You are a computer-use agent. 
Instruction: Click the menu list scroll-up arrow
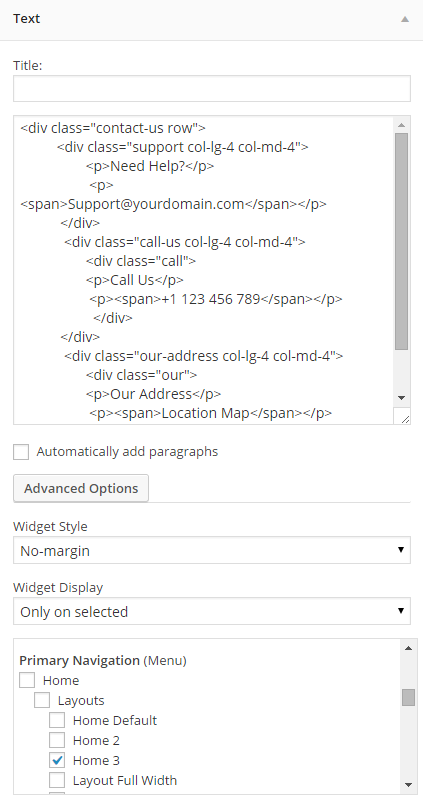pos(408,648)
